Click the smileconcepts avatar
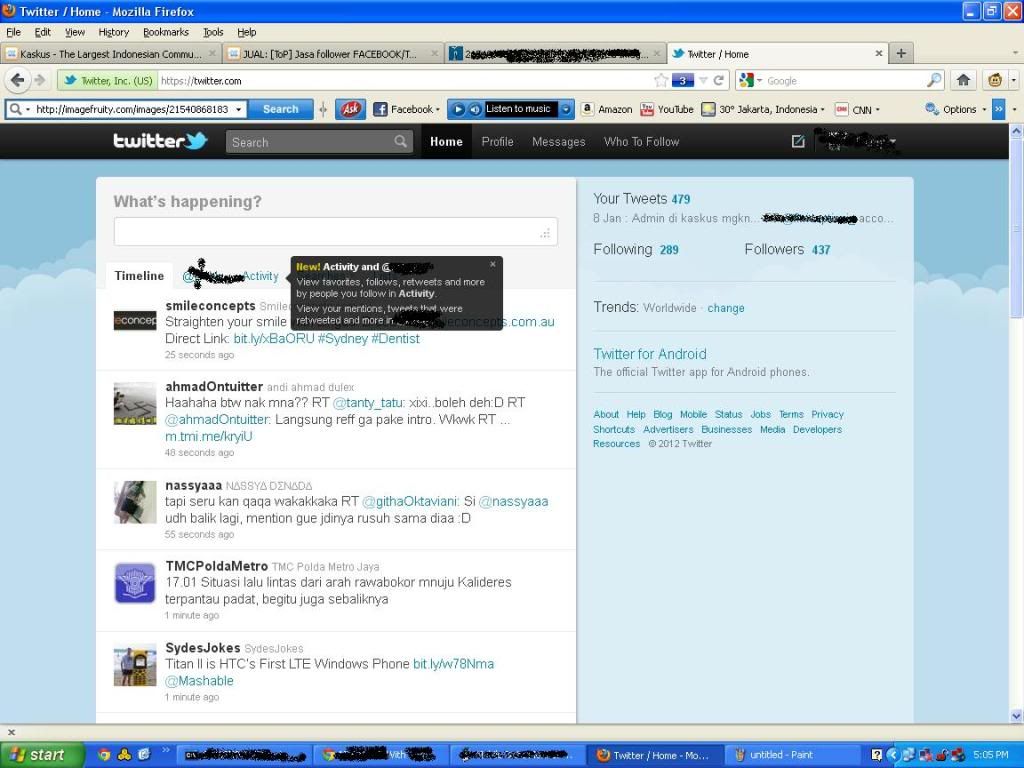This screenshot has height=768, width=1024. click(135, 320)
